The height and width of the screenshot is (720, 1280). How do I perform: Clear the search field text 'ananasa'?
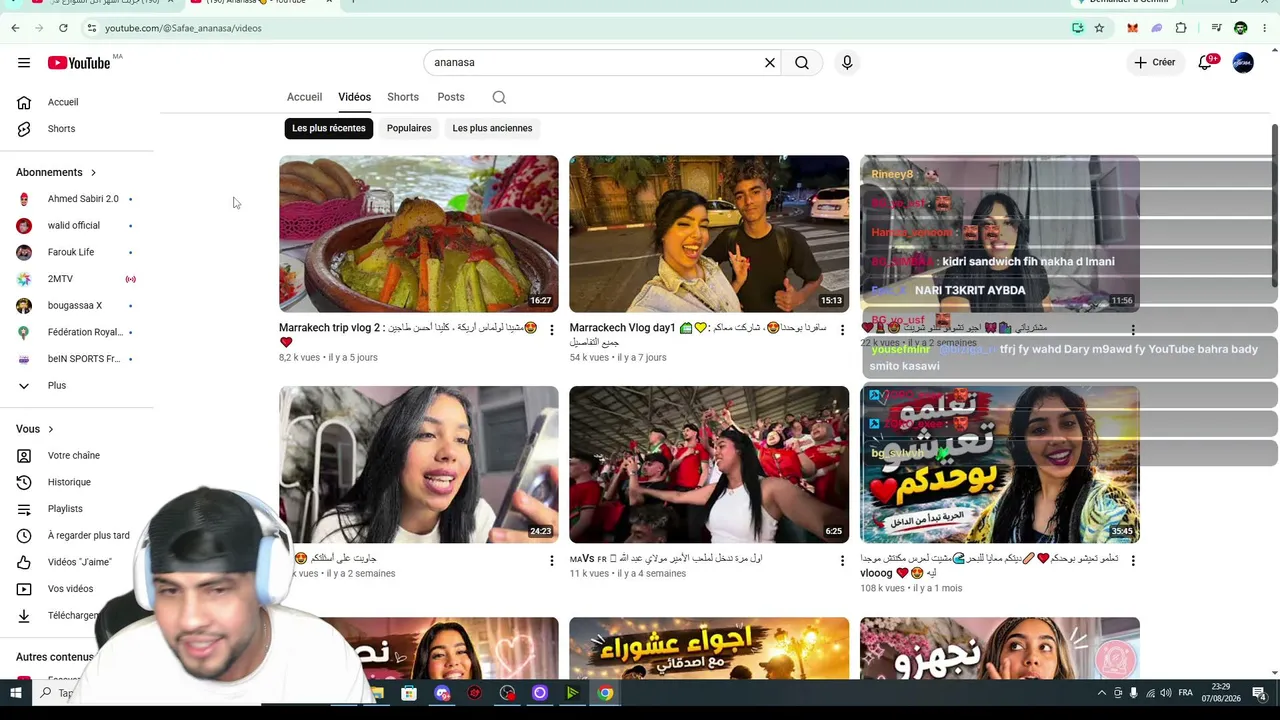click(x=770, y=63)
